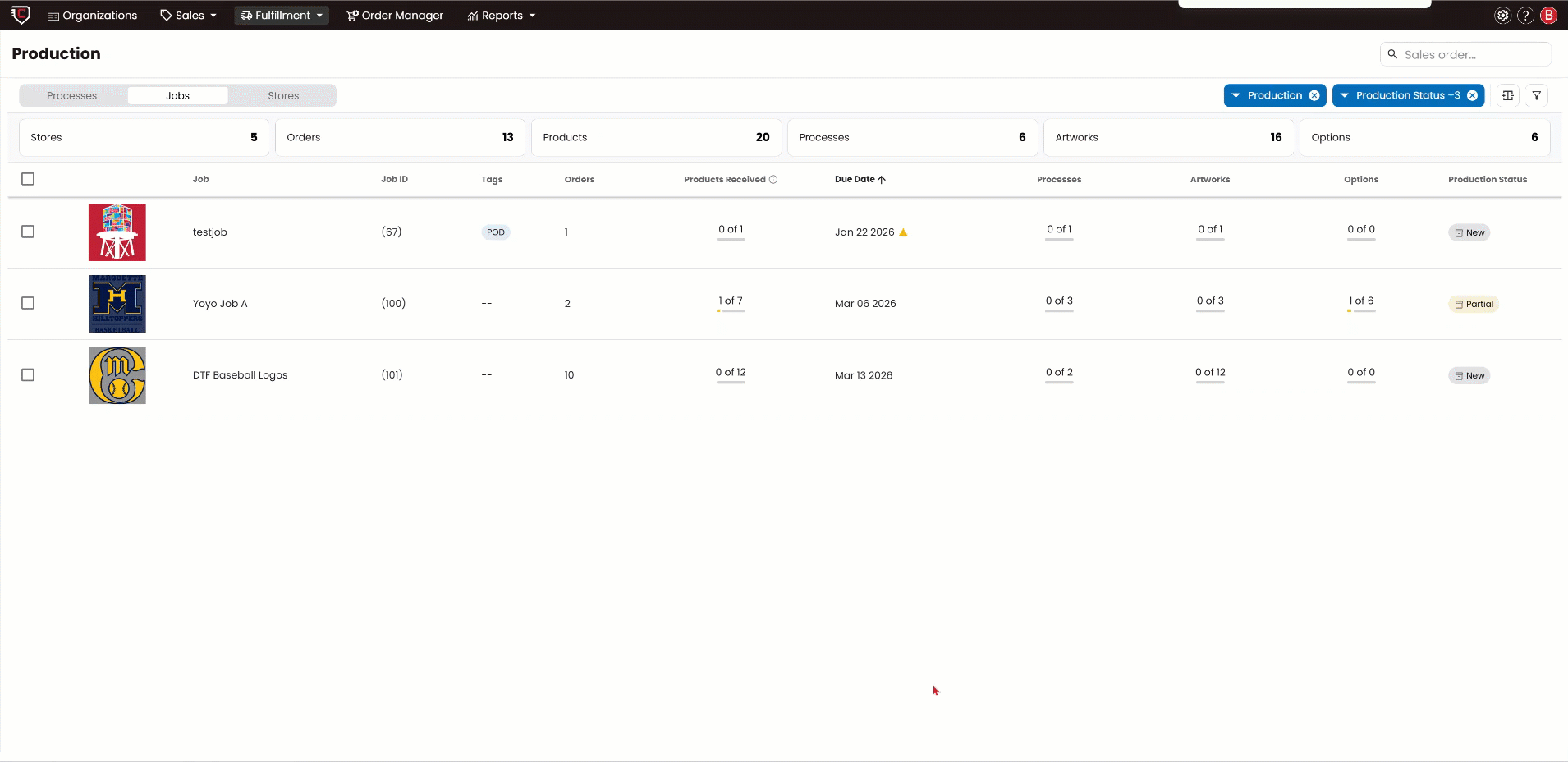Click the help question mark icon
Screen dimensions: 1568x762
coord(1525,16)
